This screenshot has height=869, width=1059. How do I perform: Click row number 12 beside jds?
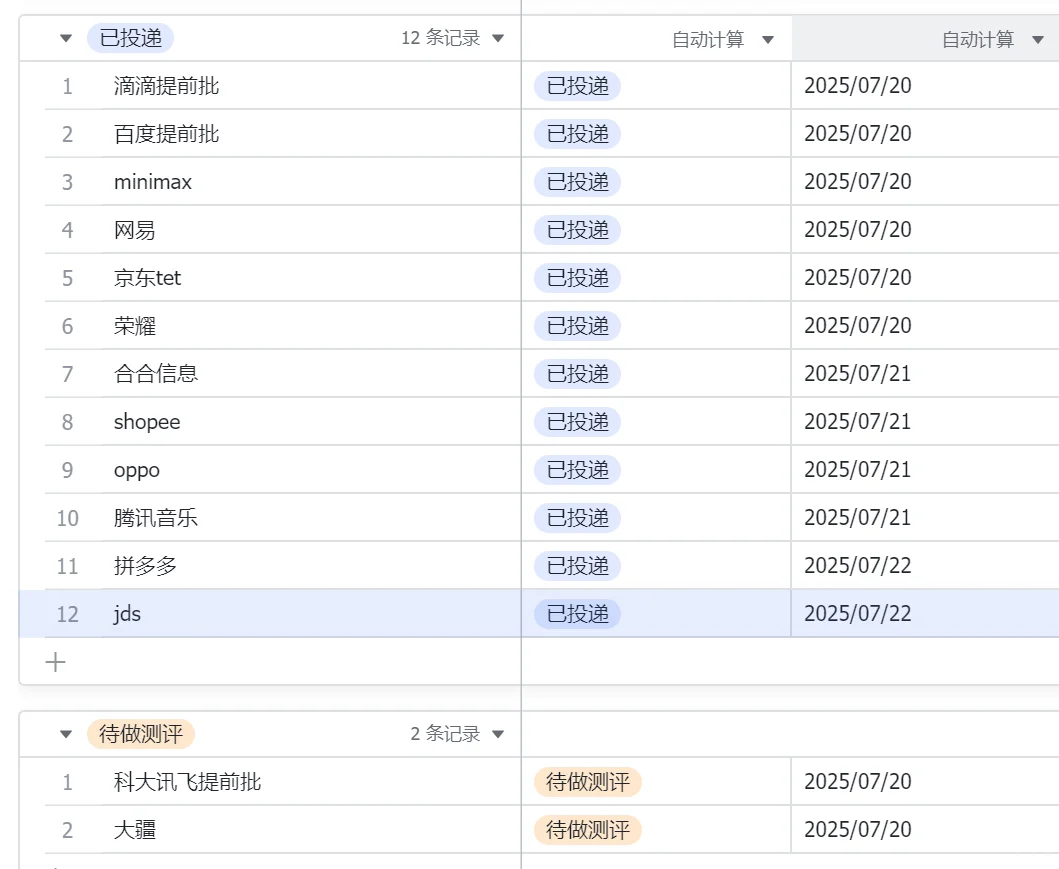[68, 614]
